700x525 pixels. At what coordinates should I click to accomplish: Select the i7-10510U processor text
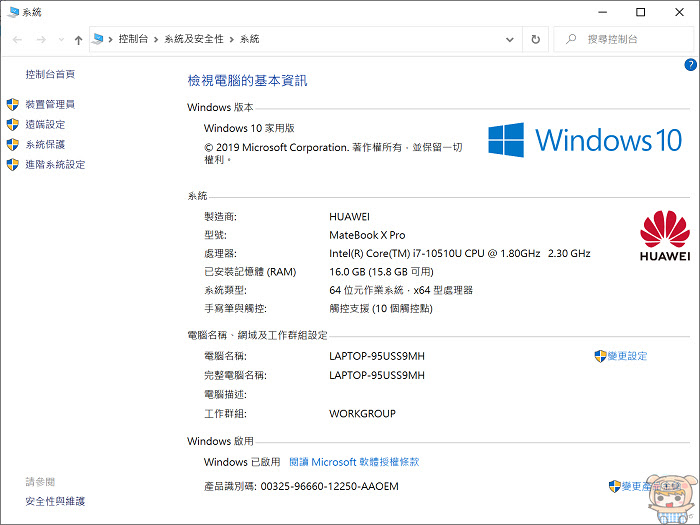tap(459, 254)
